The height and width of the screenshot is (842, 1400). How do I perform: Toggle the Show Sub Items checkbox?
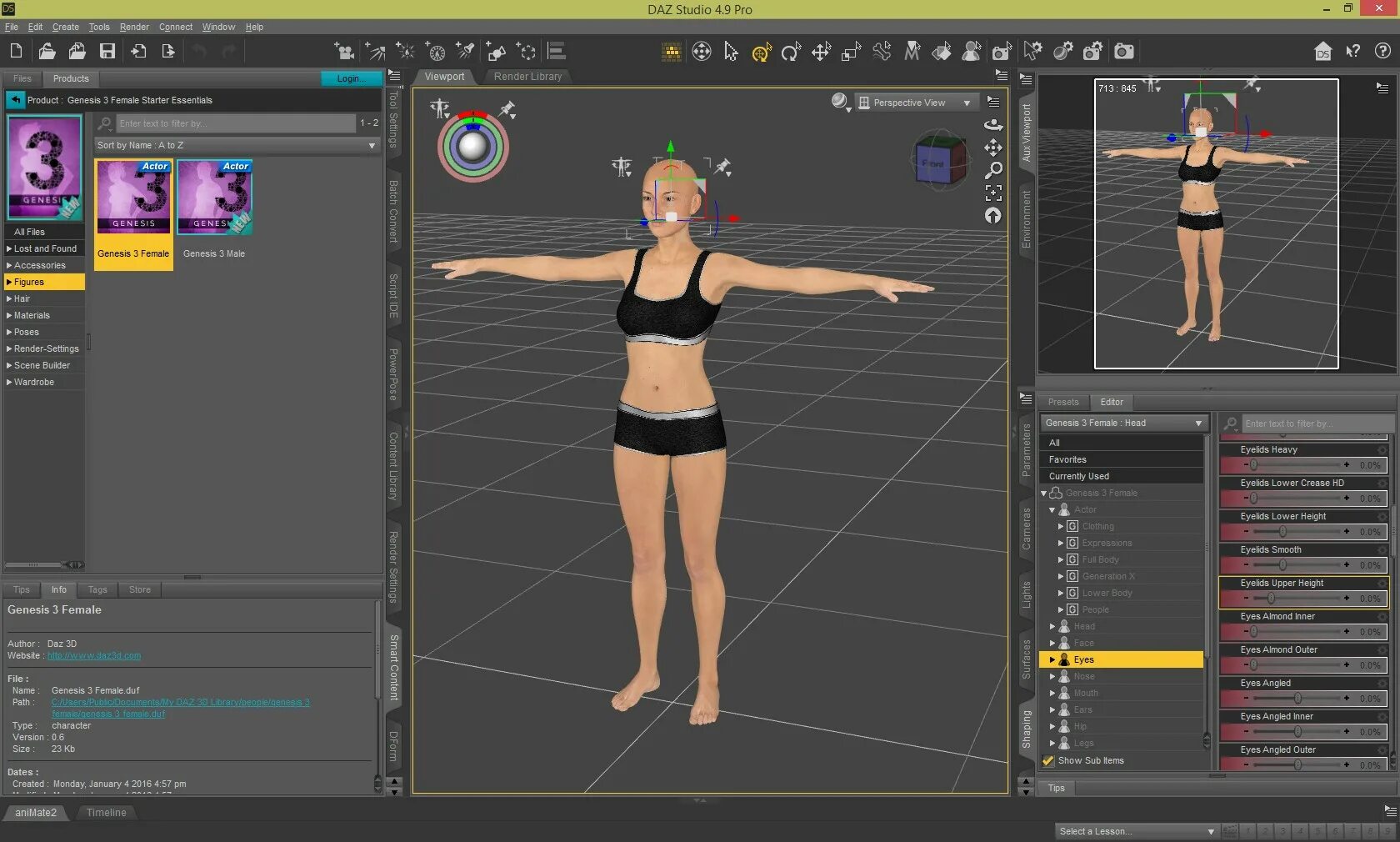coord(1048,760)
